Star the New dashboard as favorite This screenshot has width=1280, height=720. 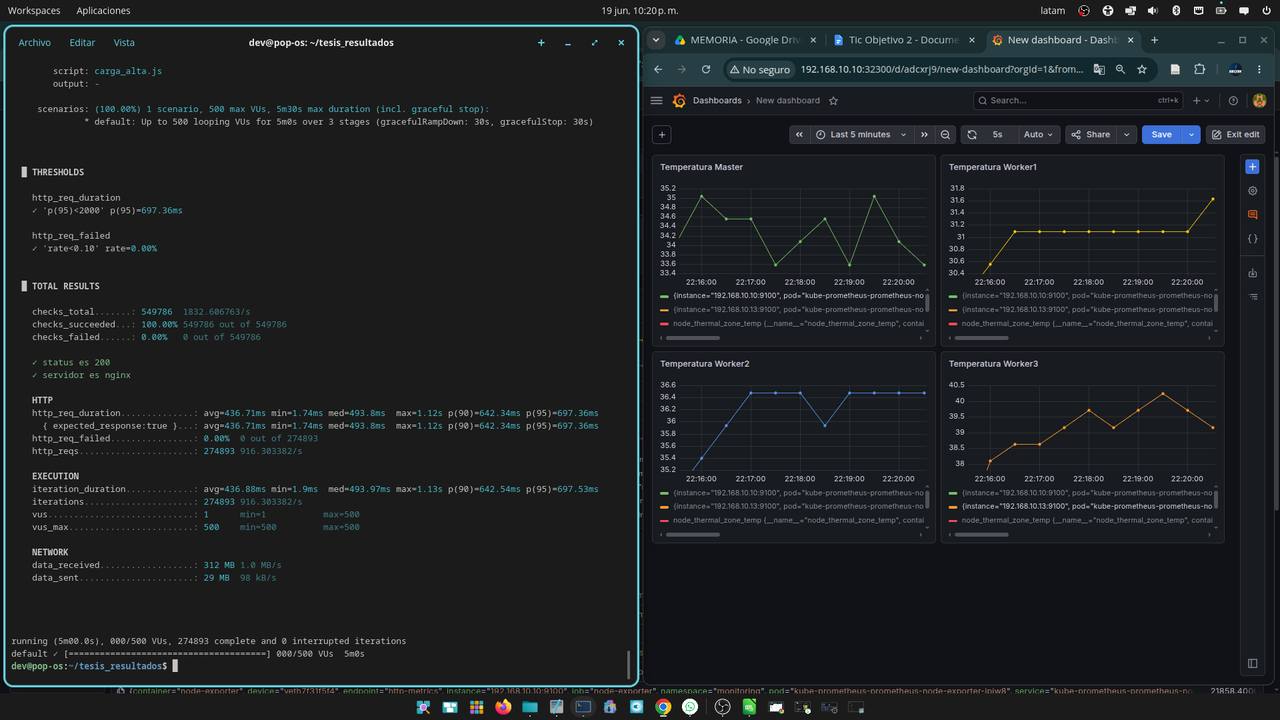coord(833,101)
